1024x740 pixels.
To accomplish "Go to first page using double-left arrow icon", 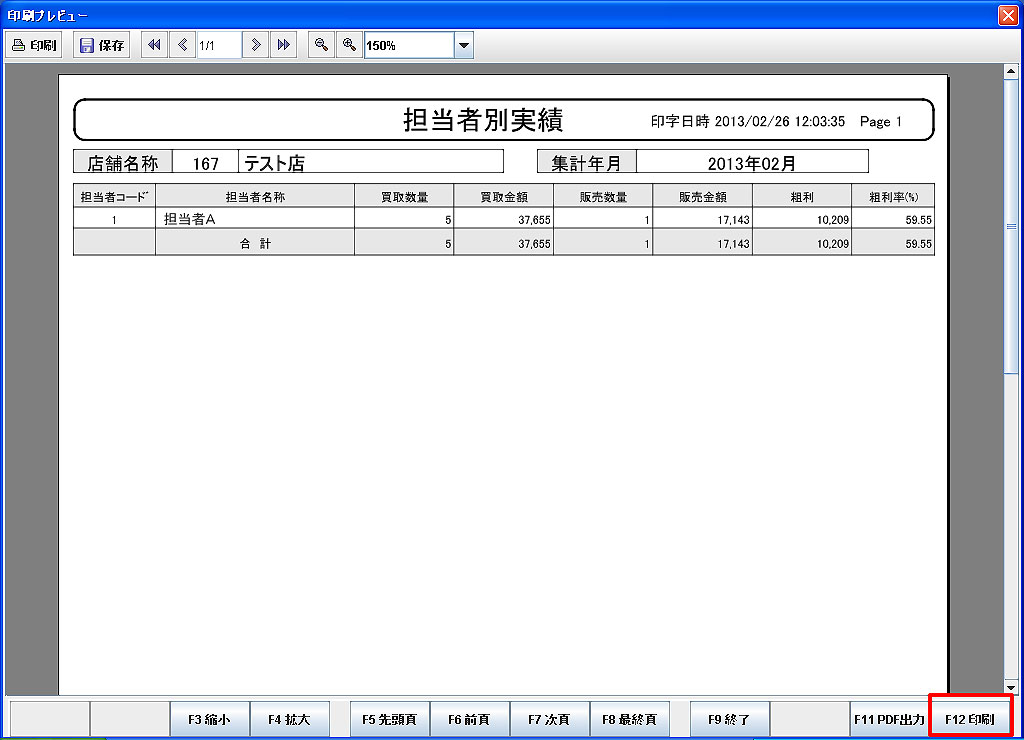I will (154, 45).
